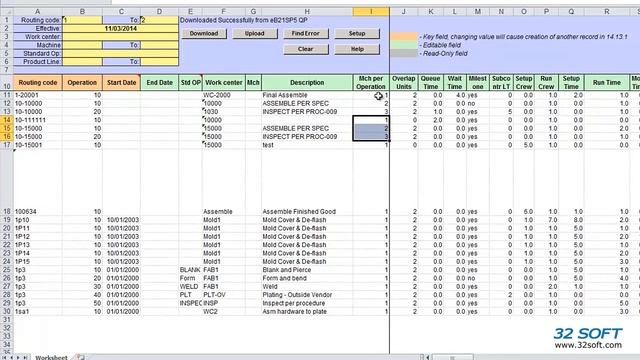
Task: Click the Plating - Outside Vendor cell
Action: pos(307,295)
